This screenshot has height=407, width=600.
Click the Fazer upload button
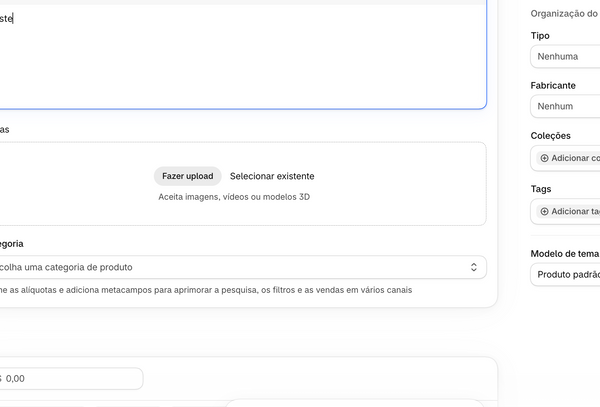point(188,176)
